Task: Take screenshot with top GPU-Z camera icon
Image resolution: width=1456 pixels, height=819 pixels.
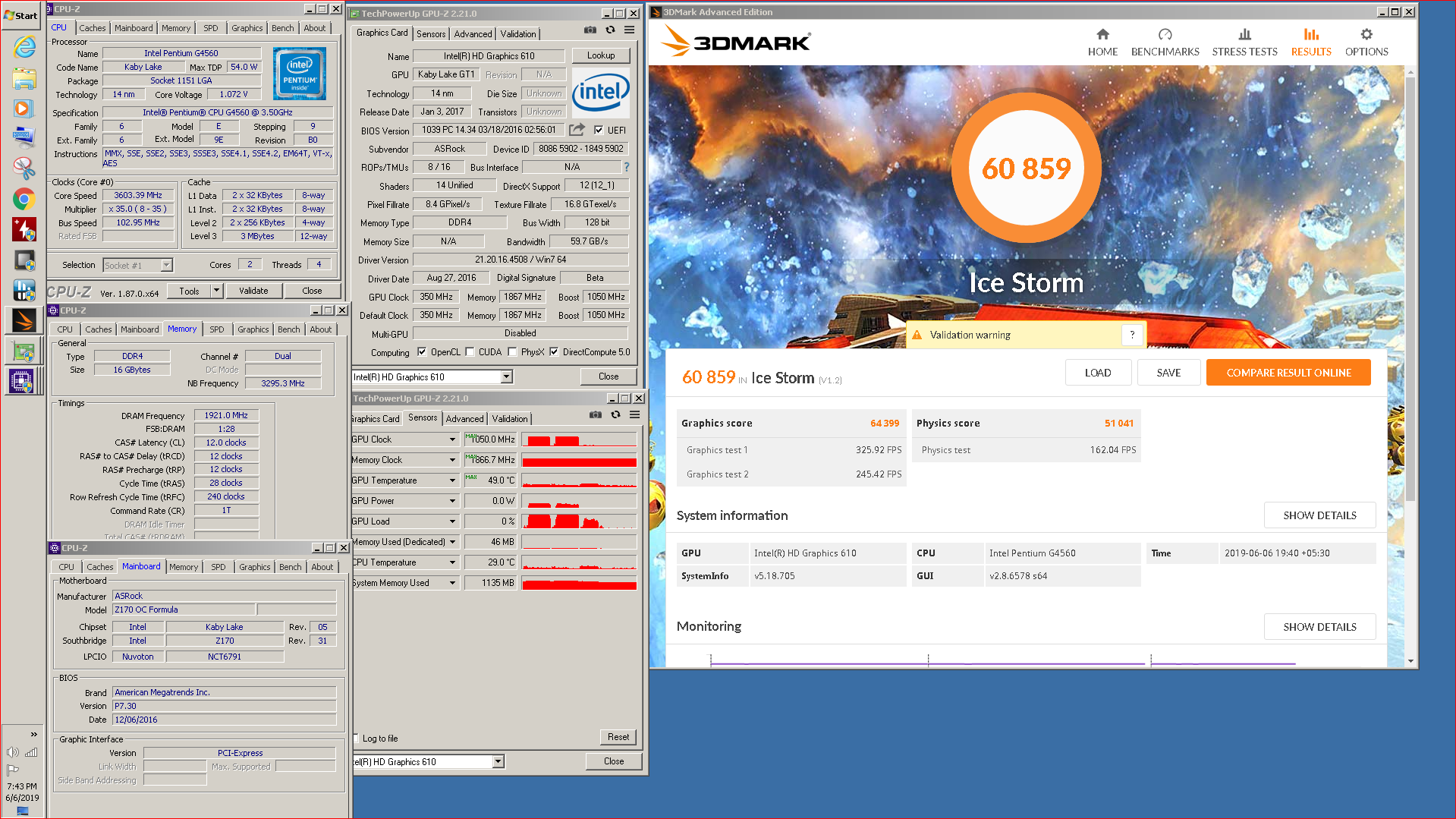Action: click(590, 30)
